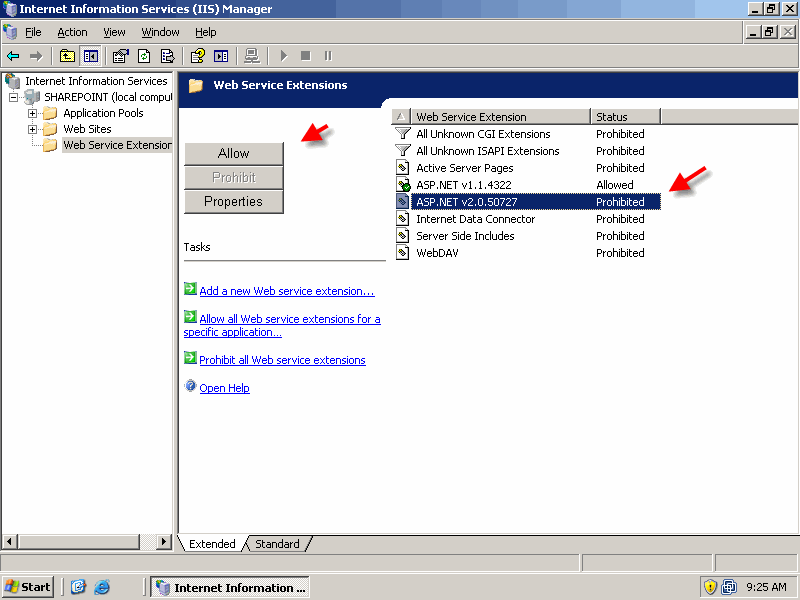Toggle the Show/Hide Console Tree toolbar icon

click(x=91, y=56)
